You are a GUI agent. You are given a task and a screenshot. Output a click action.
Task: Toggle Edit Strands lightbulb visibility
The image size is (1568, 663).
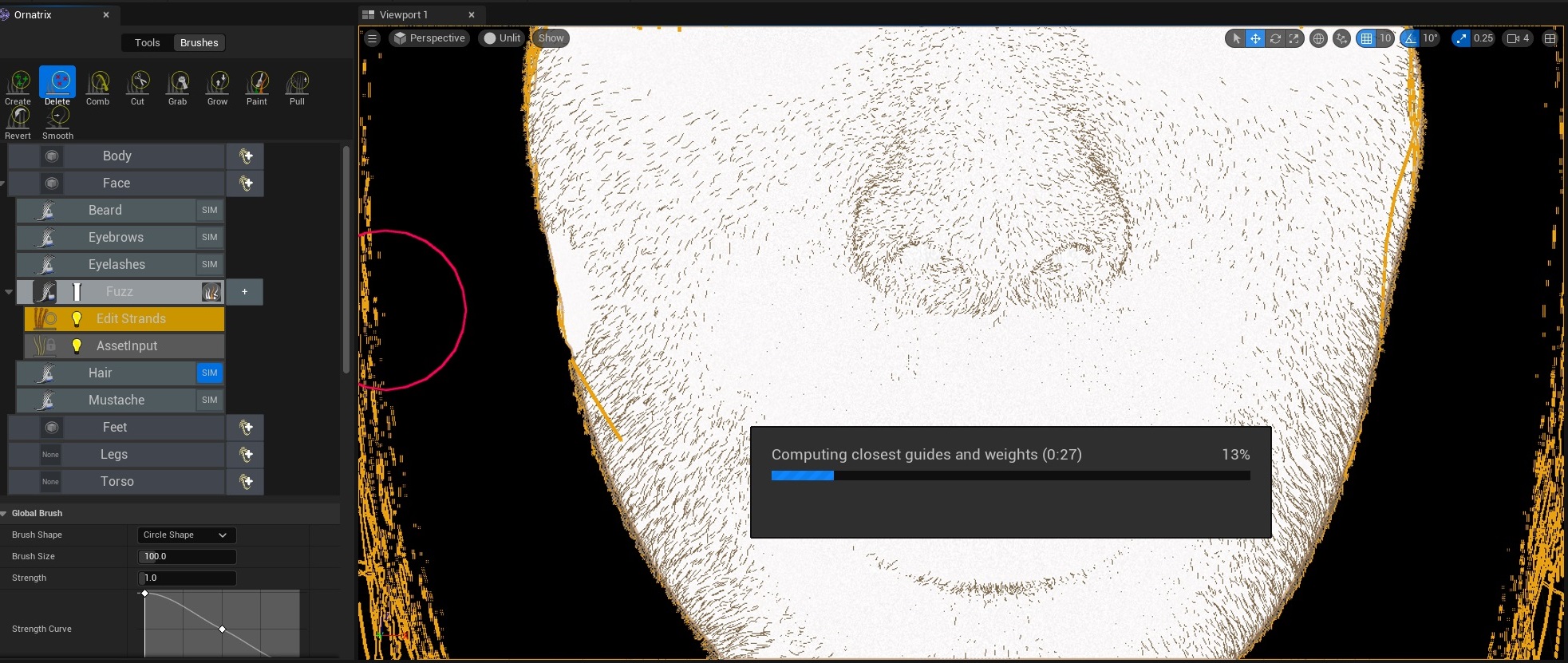click(77, 319)
